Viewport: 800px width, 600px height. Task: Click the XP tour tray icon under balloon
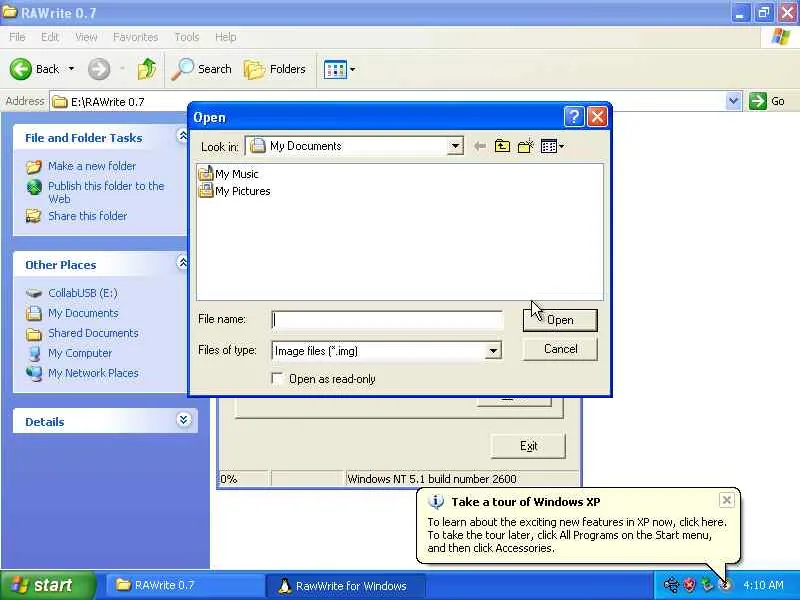pos(725,585)
